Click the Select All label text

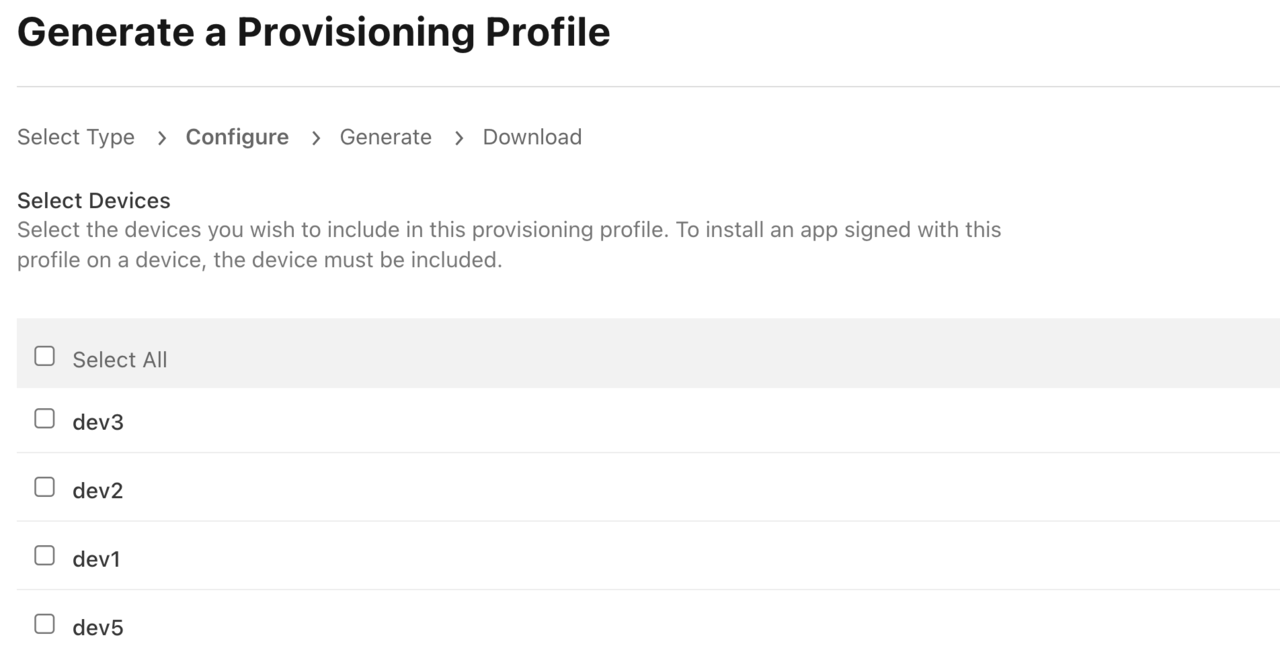[120, 360]
